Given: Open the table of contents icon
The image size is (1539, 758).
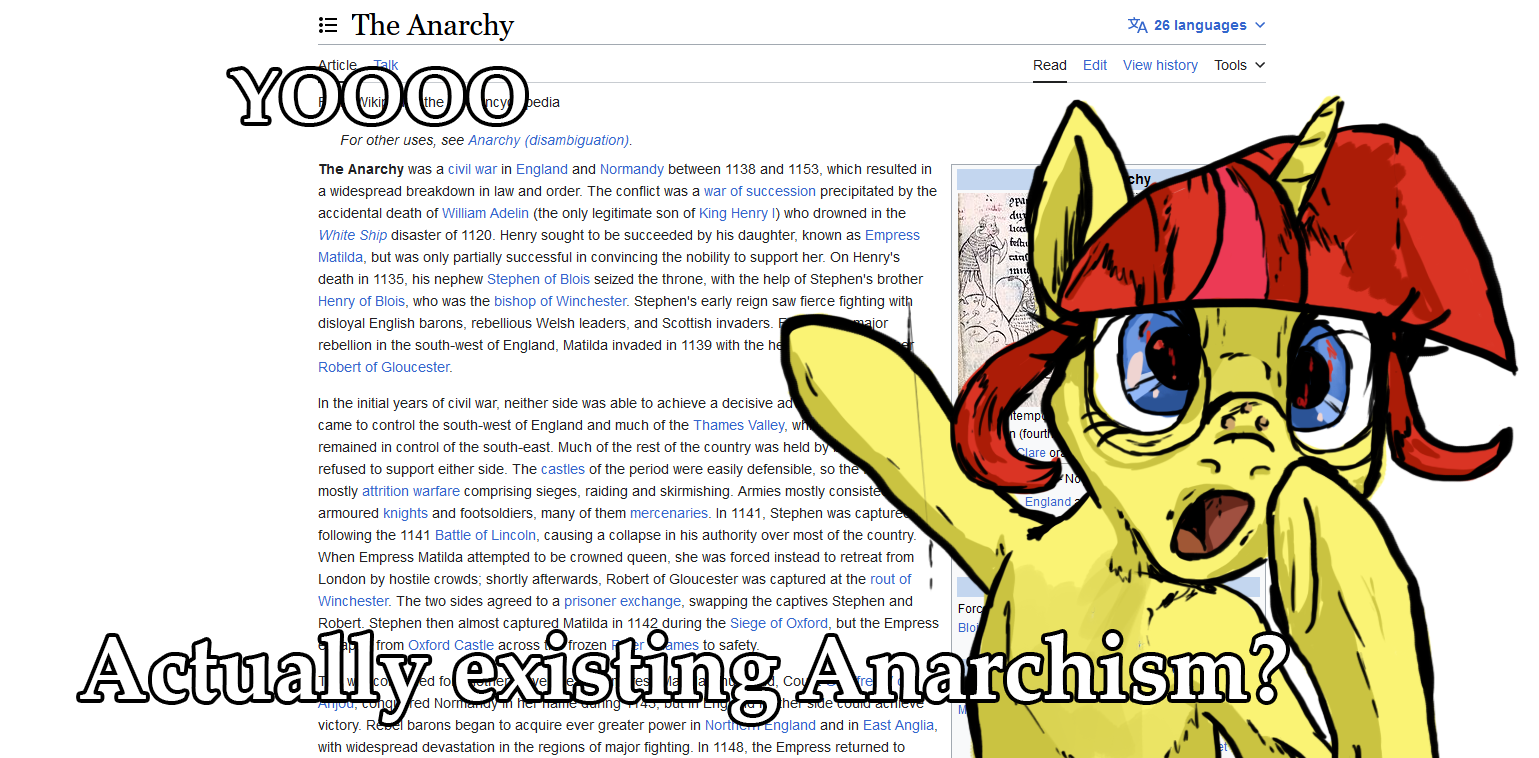Looking at the screenshot, I should coord(328,25).
